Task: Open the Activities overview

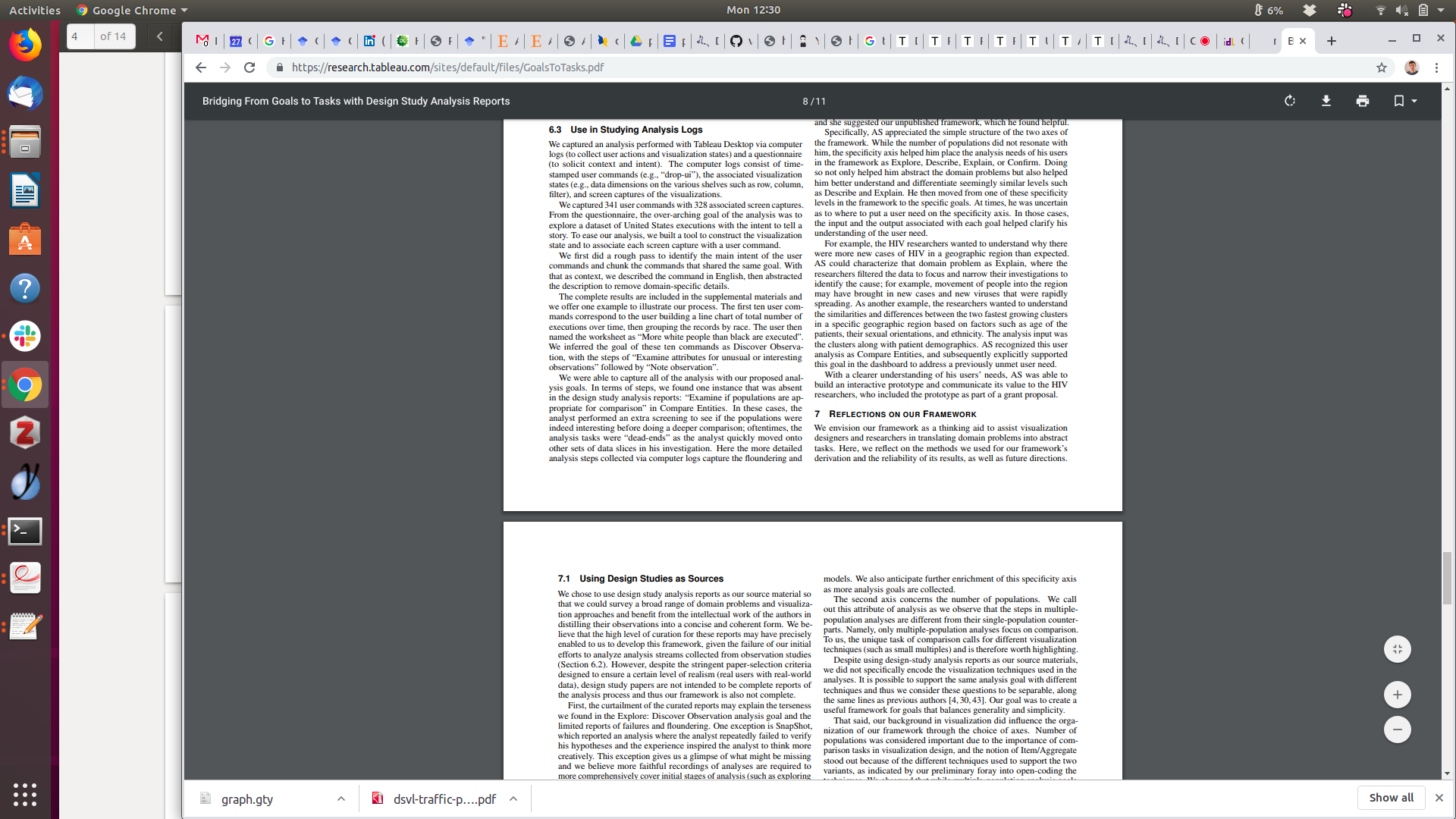Action: pyautogui.click(x=35, y=10)
